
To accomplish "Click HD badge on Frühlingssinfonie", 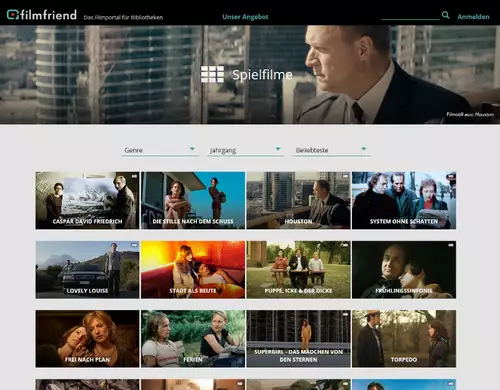I will click(451, 245).
